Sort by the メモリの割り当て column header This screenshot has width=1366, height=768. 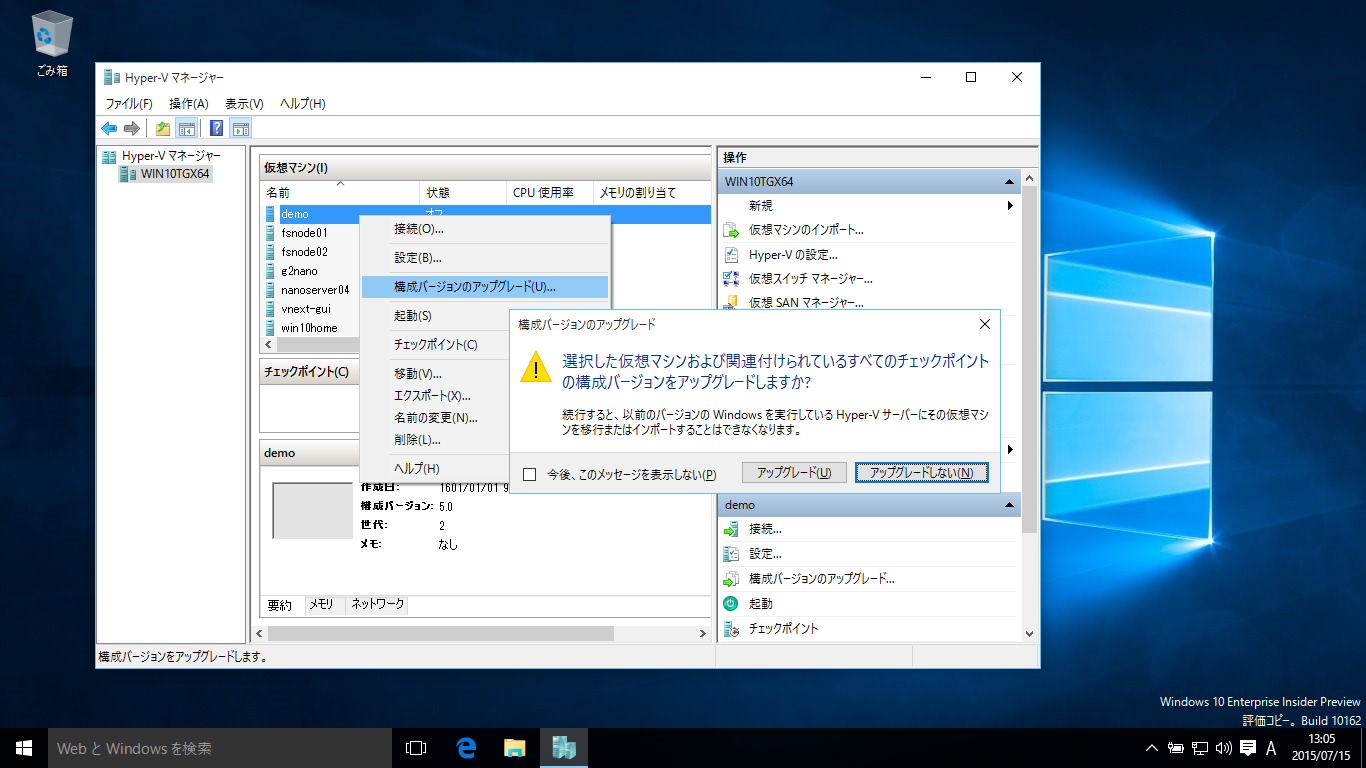click(651, 193)
